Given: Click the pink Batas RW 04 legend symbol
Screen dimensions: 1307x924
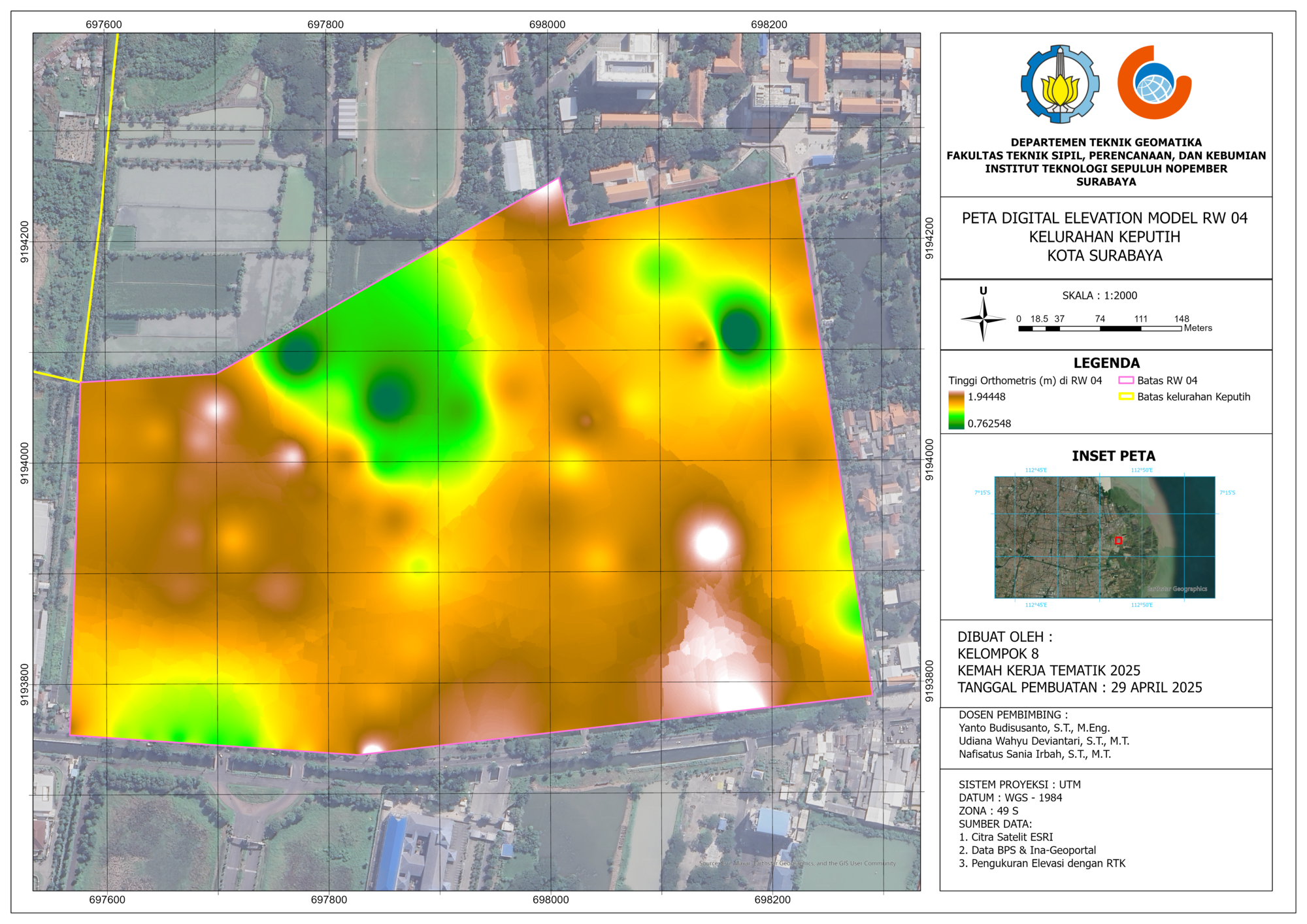Looking at the screenshot, I should click(1125, 380).
